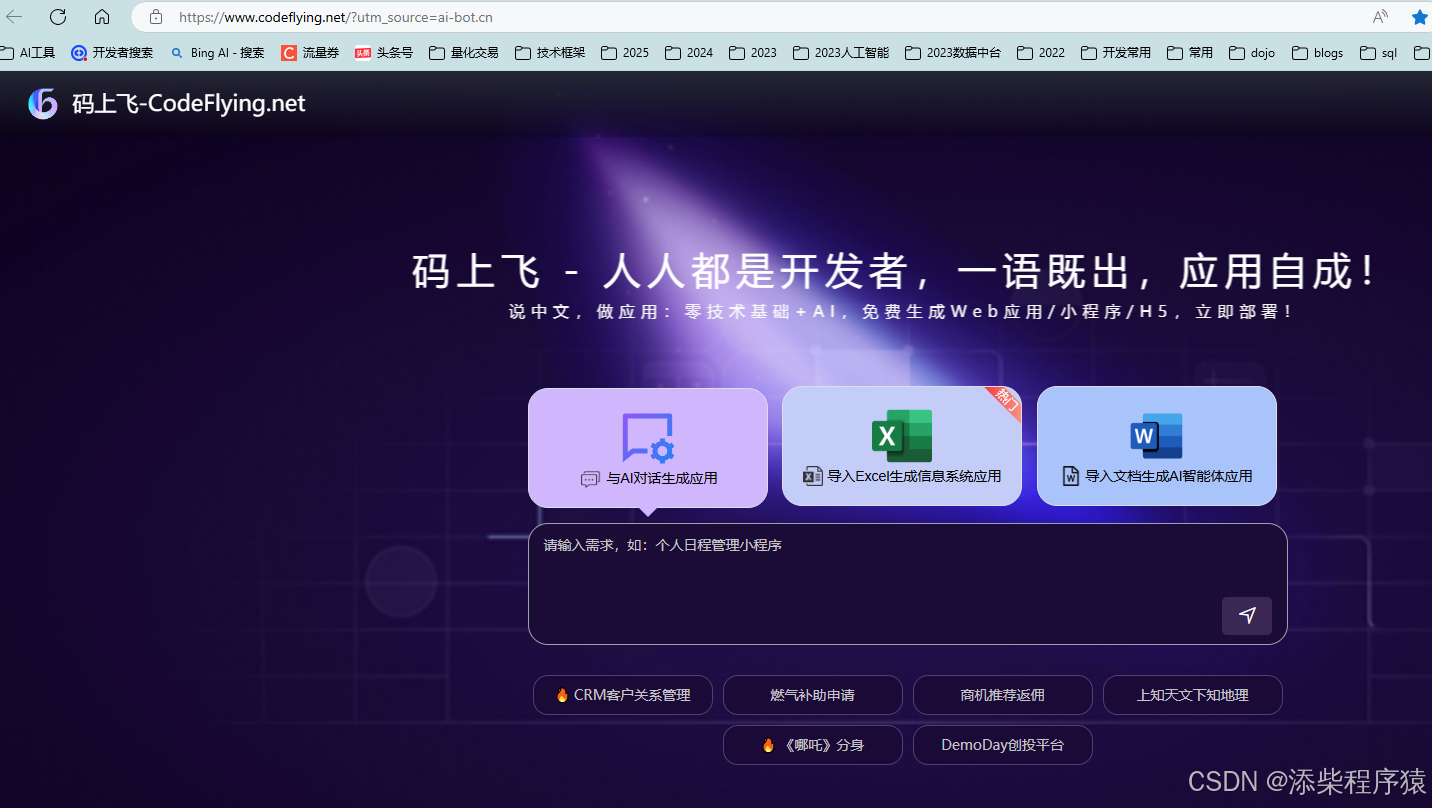1432x808 pixels.
Task: Expand the 2022 bookmark folder
Action: (x=1041, y=53)
